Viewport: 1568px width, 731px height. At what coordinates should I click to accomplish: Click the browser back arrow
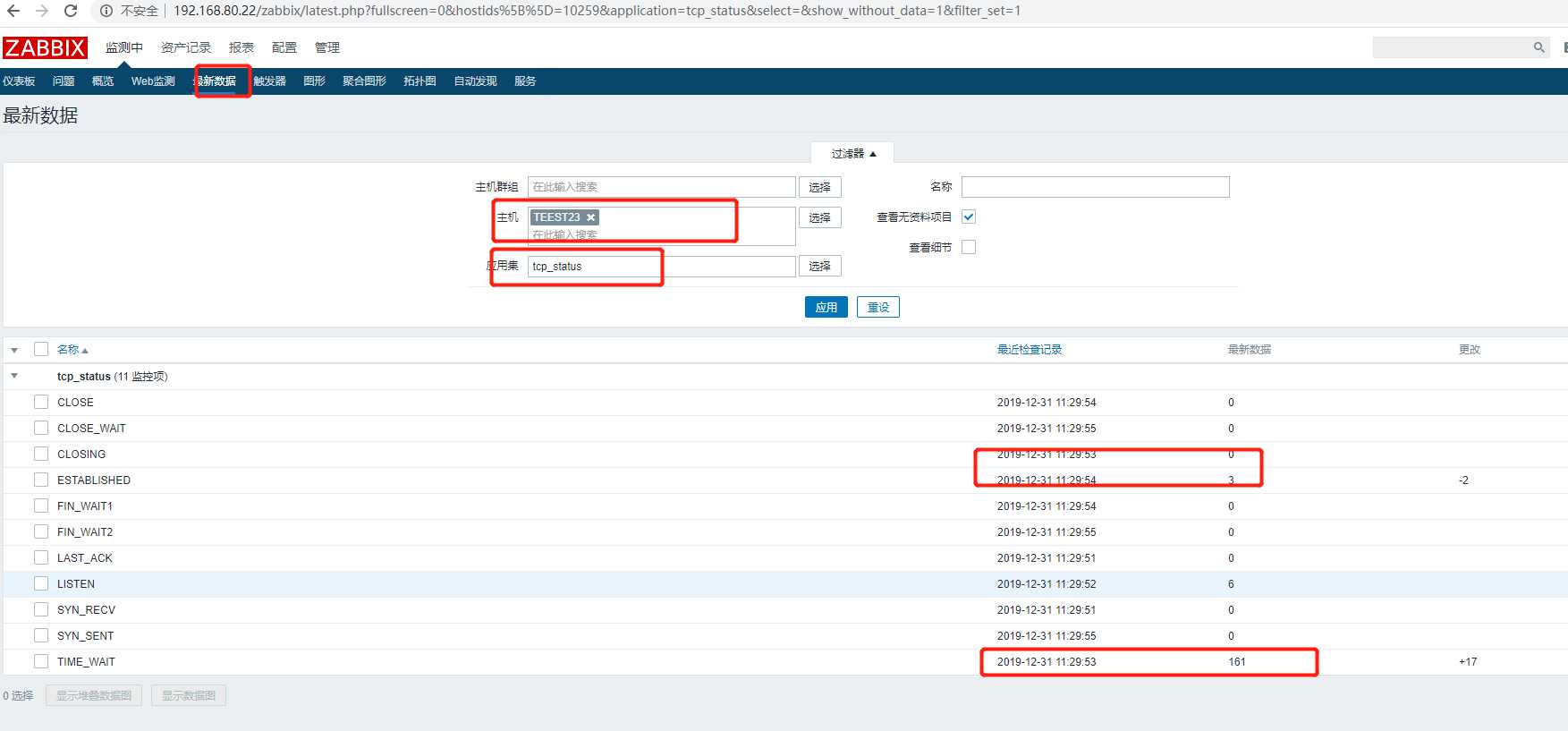[x=13, y=11]
